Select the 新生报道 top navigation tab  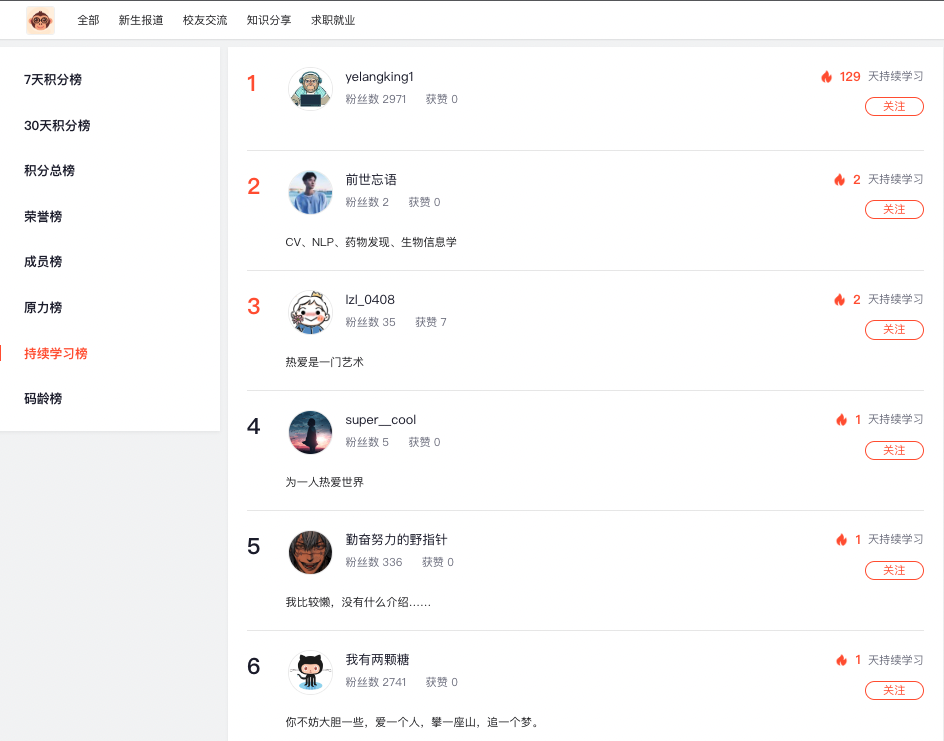(x=141, y=20)
